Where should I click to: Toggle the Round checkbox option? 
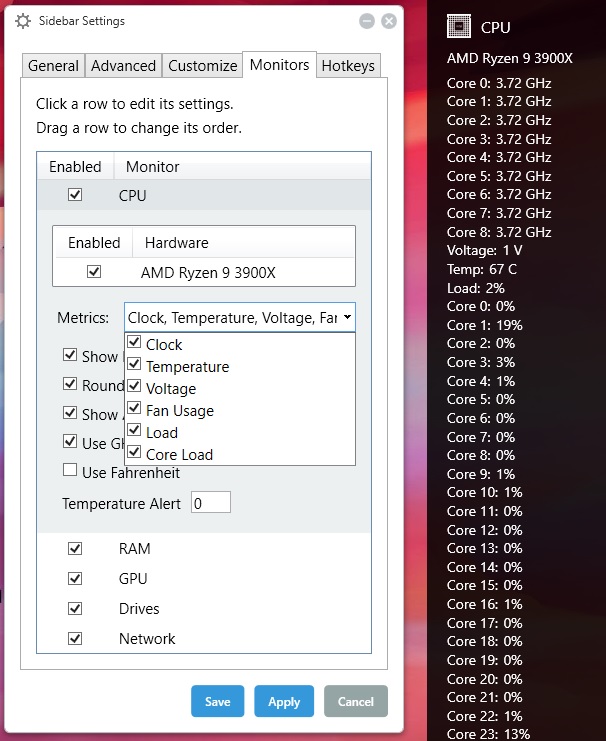coord(70,383)
